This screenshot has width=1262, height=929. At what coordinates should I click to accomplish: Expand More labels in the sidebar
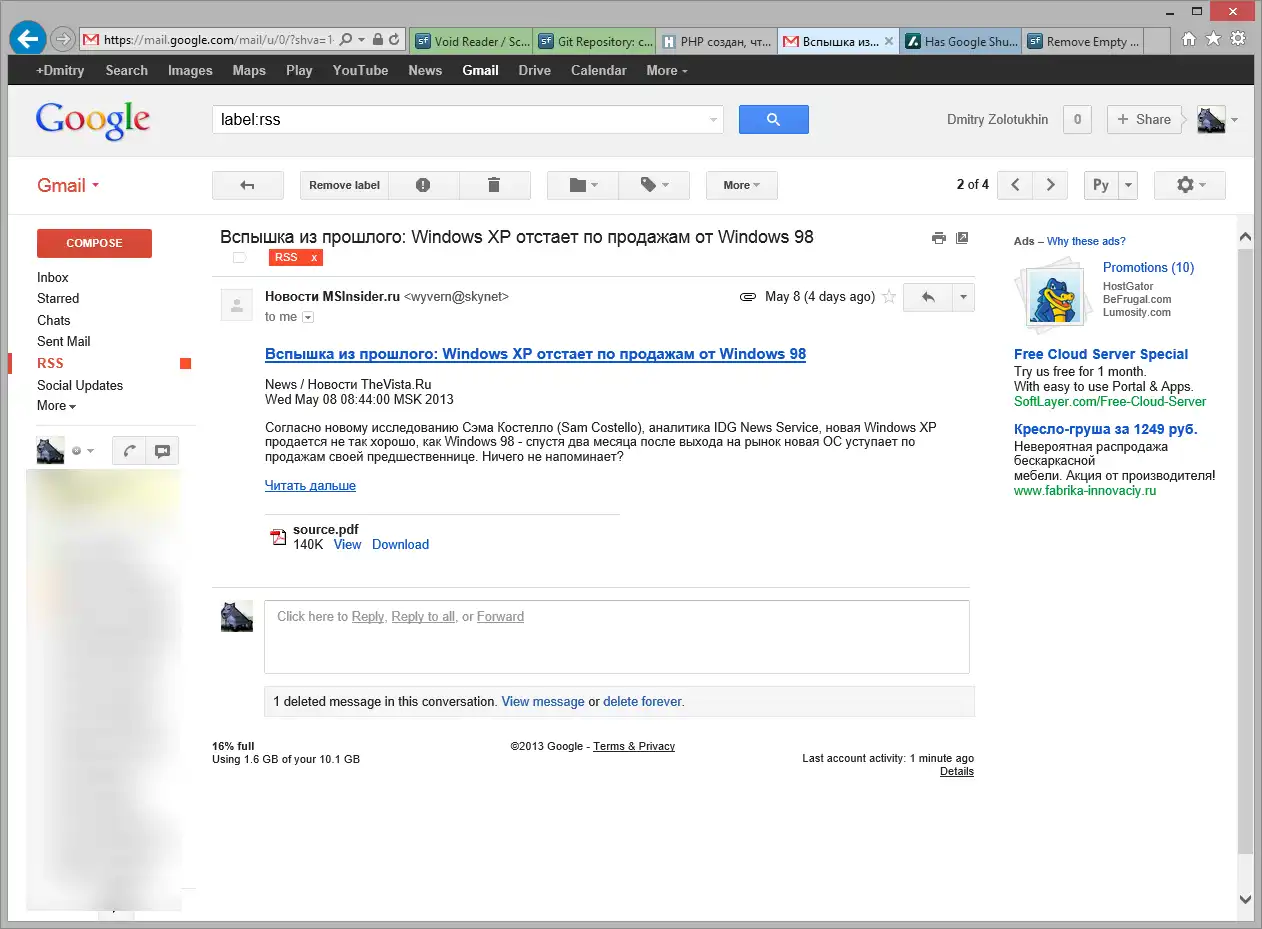56,406
